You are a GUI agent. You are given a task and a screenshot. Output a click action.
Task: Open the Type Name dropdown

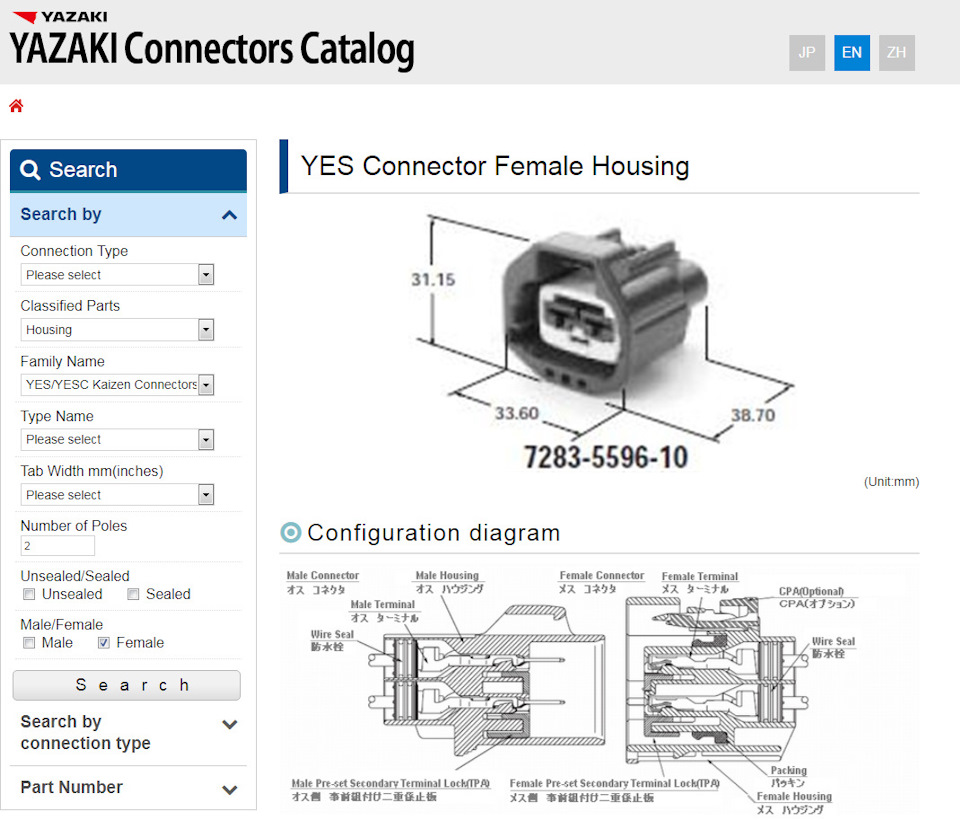[117, 440]
